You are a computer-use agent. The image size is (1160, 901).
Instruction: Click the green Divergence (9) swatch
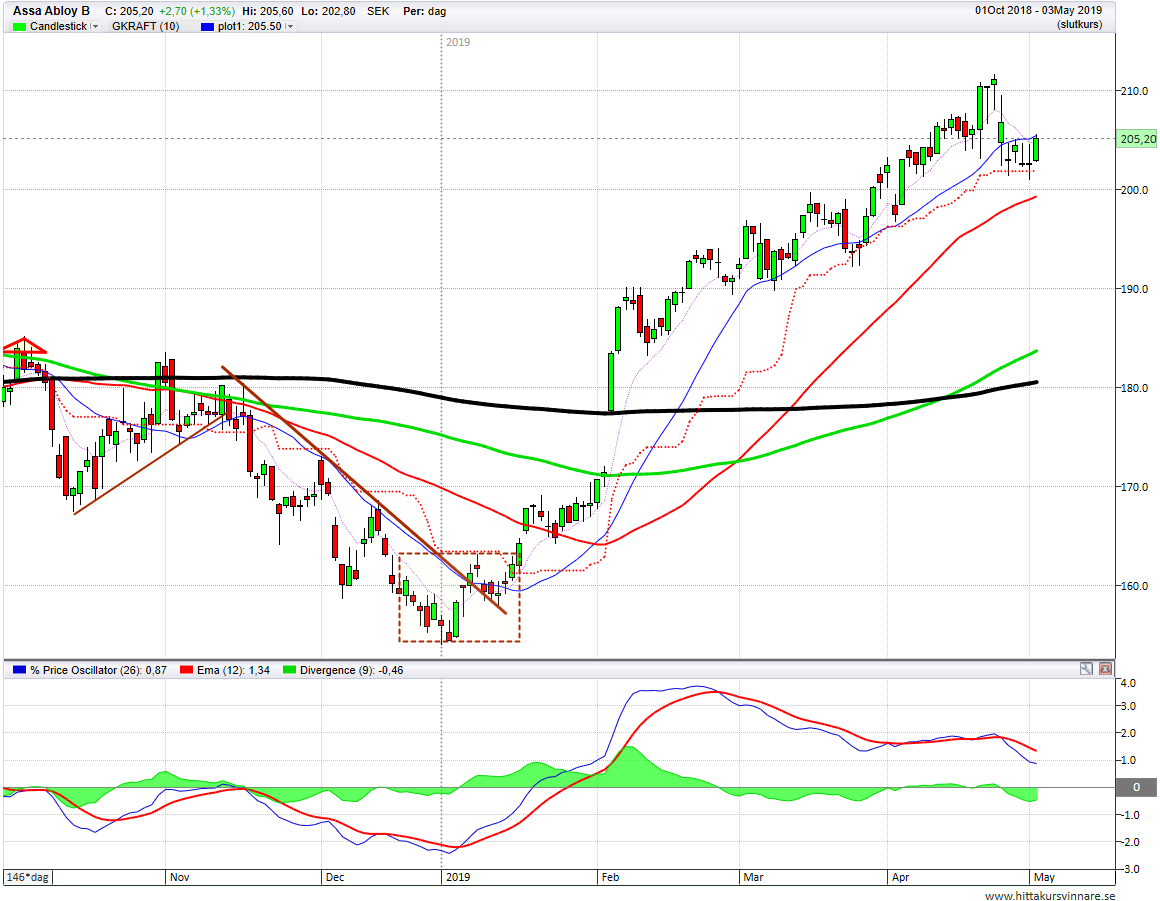(x=289, y=670)
